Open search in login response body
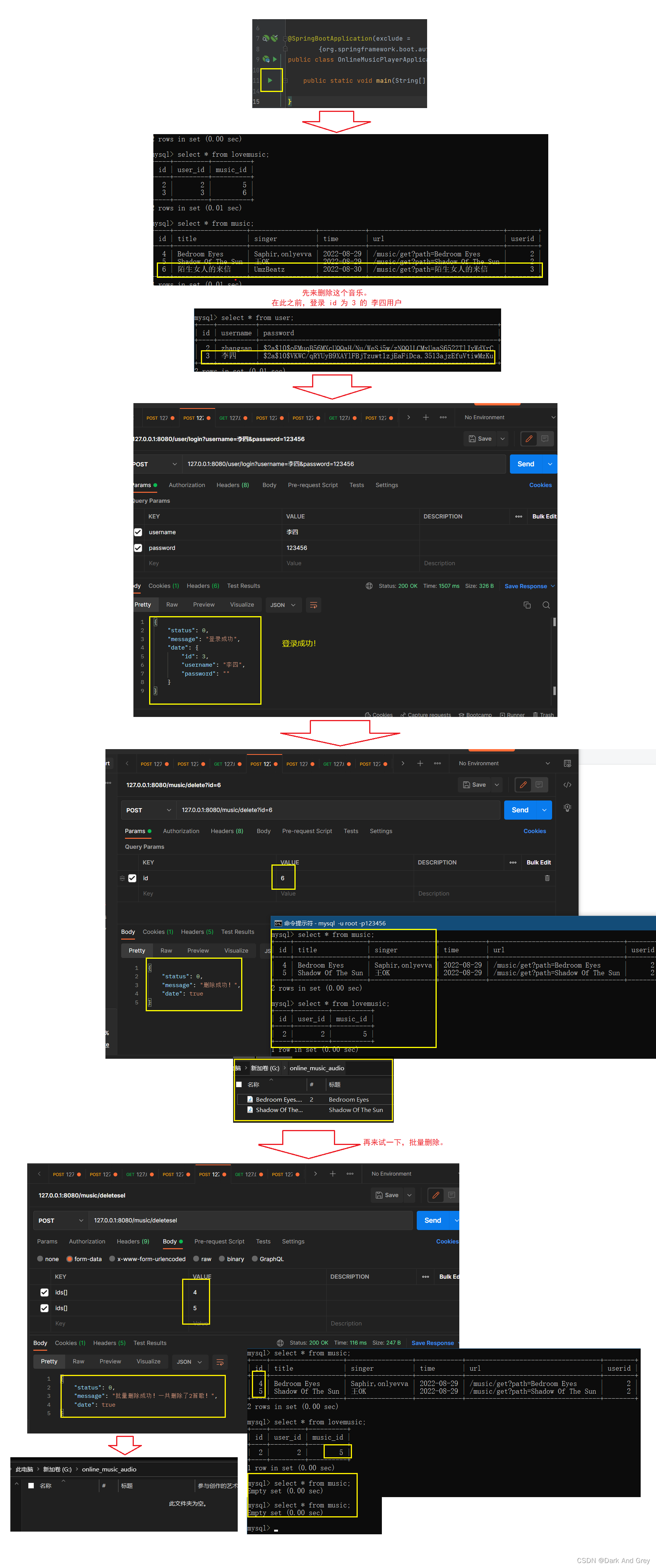 546,605
